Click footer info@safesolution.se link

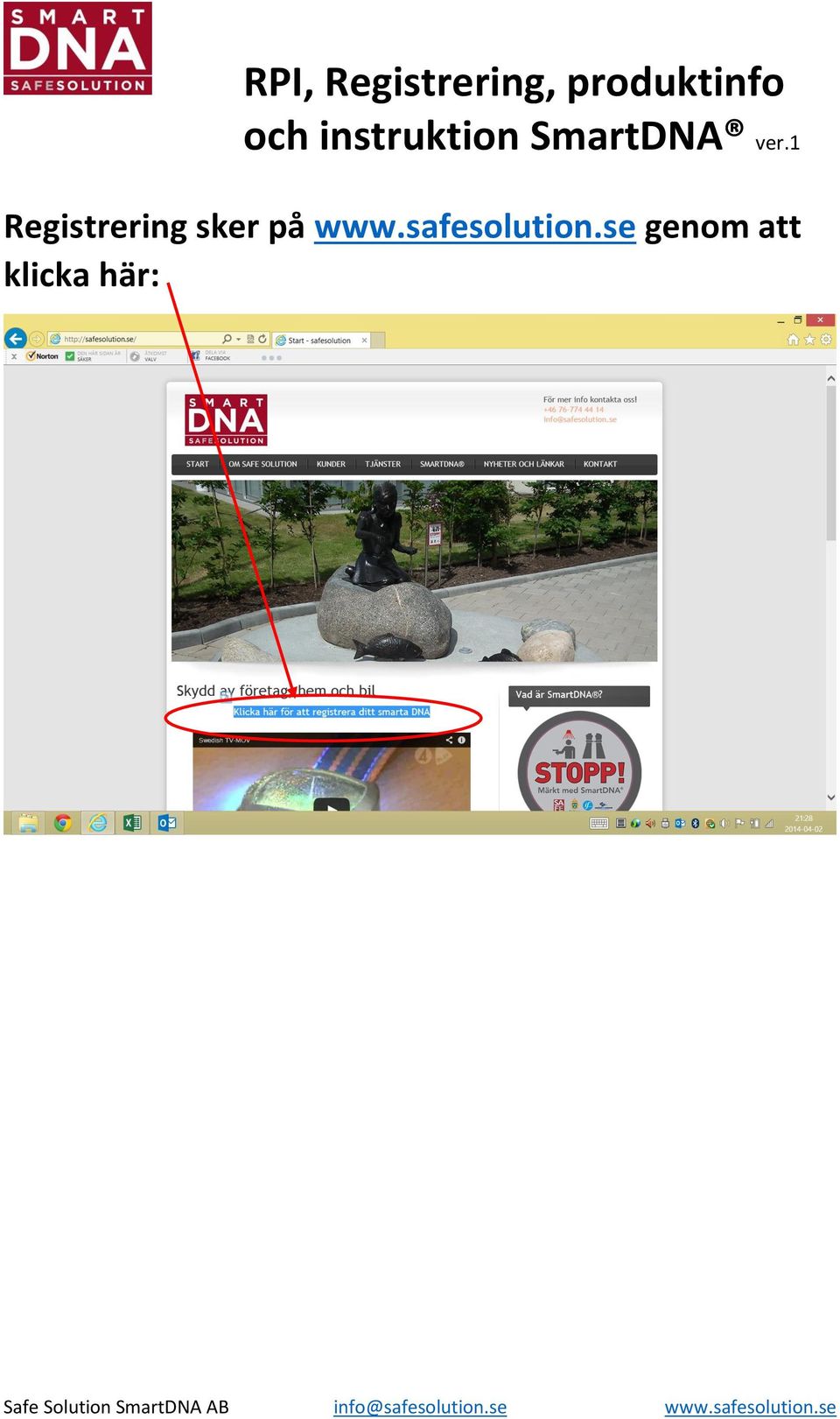tap(420, 1407)
